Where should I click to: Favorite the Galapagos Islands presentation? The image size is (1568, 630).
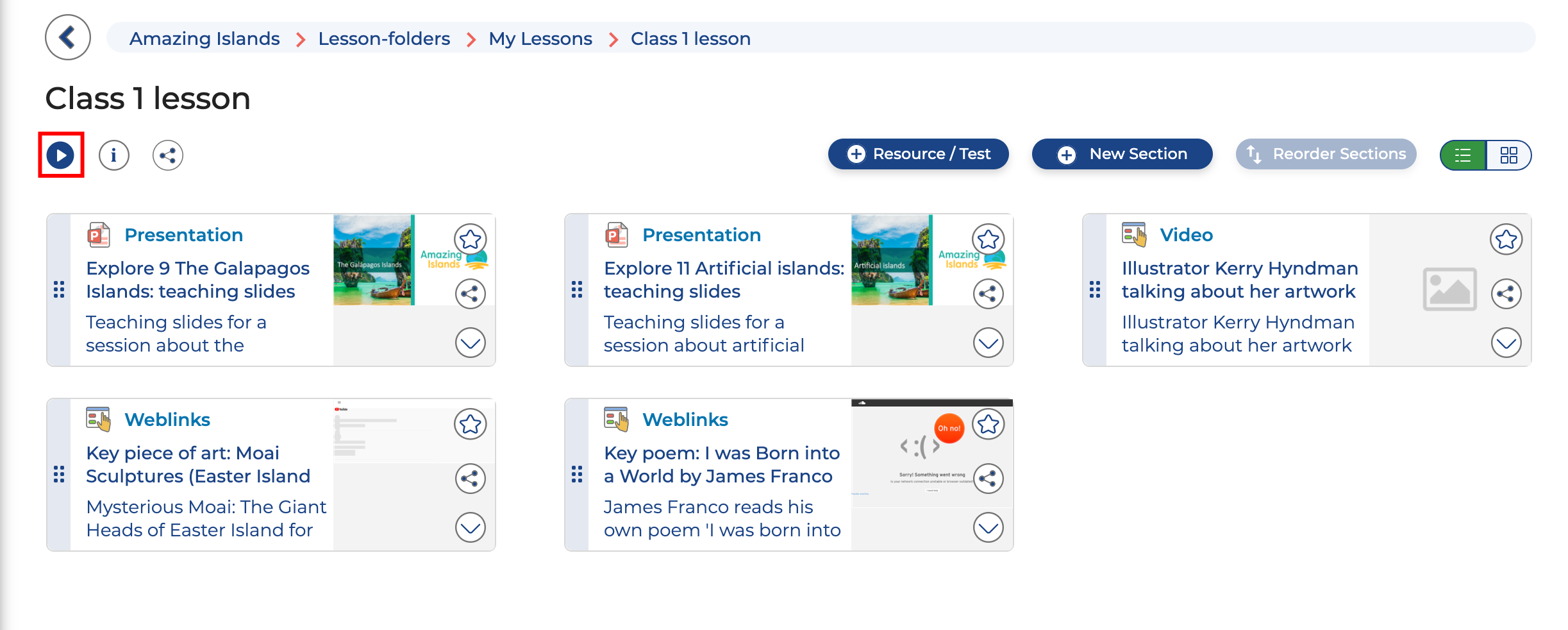pos(470,239)
